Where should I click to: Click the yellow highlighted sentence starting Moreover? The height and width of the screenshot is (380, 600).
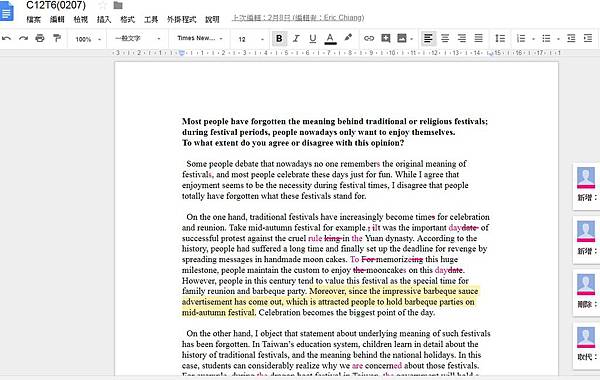point(330,302)
